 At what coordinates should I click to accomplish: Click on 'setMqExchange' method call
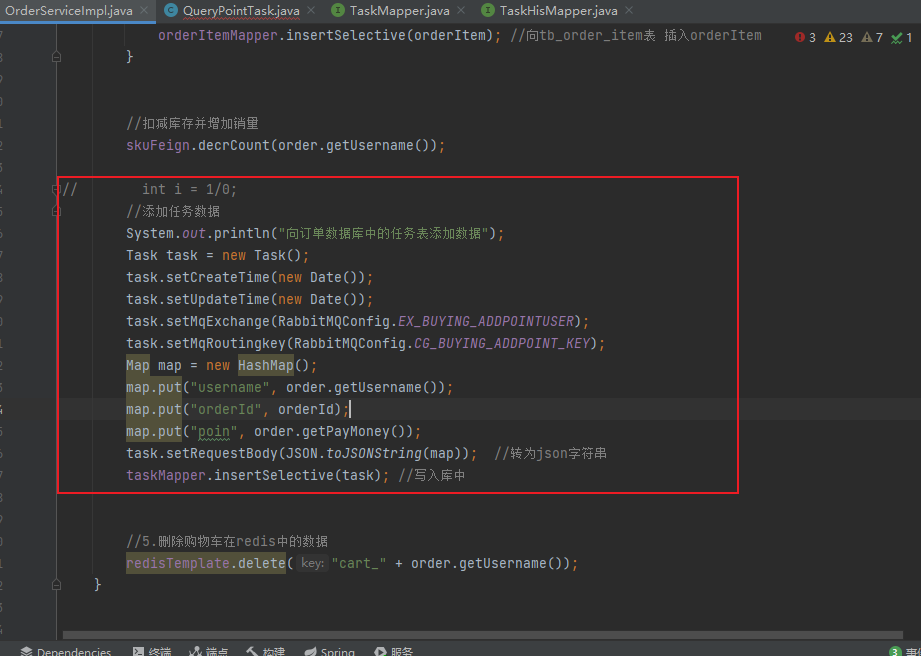pyautogui.click(x=217, y=321)
